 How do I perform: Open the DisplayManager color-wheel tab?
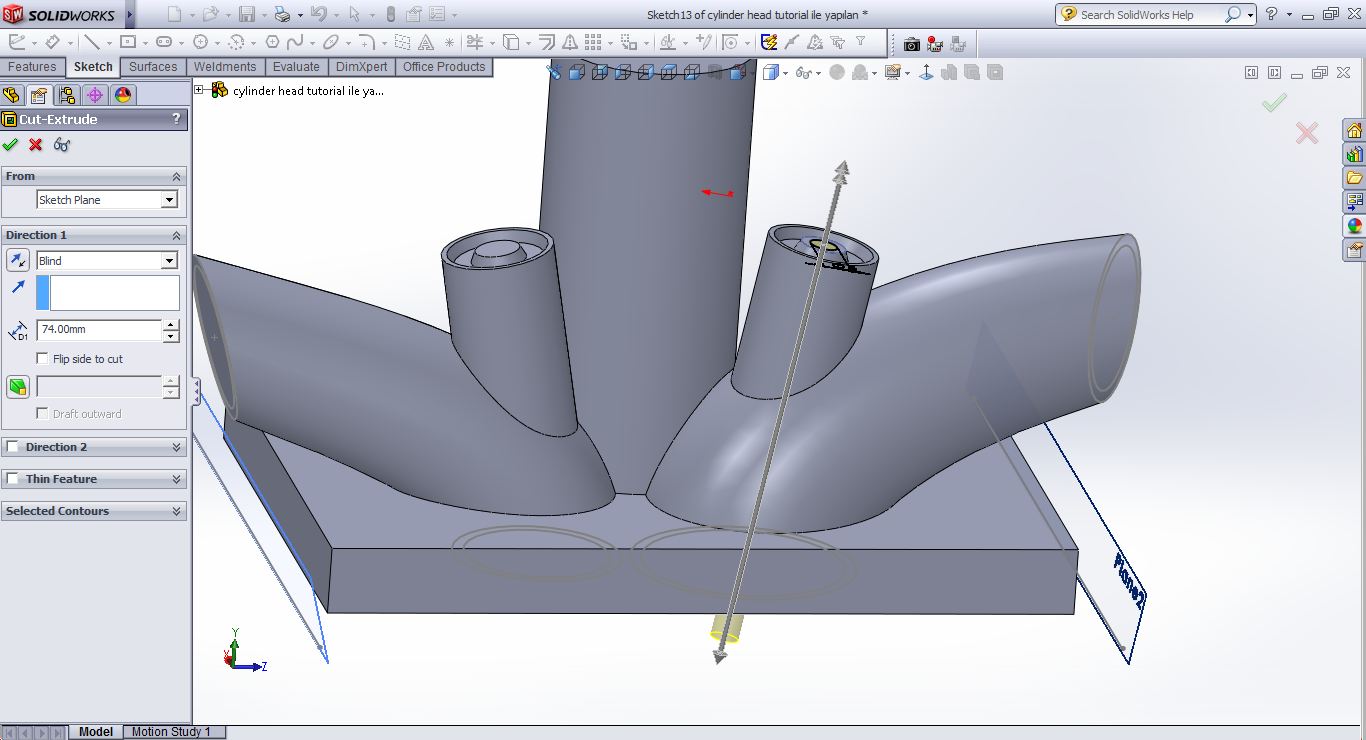(x=123, y=95)
